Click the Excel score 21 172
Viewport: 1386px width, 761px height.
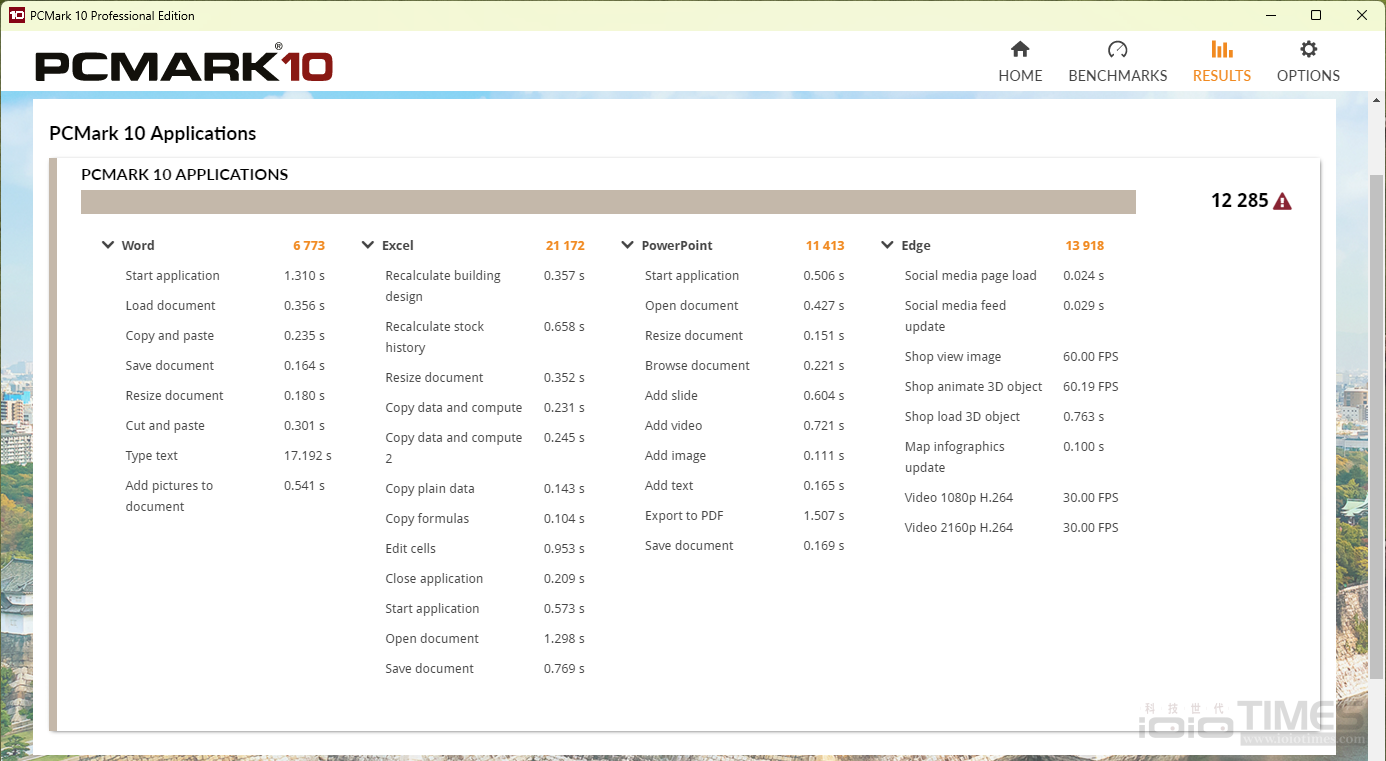(x=565, y=245)
